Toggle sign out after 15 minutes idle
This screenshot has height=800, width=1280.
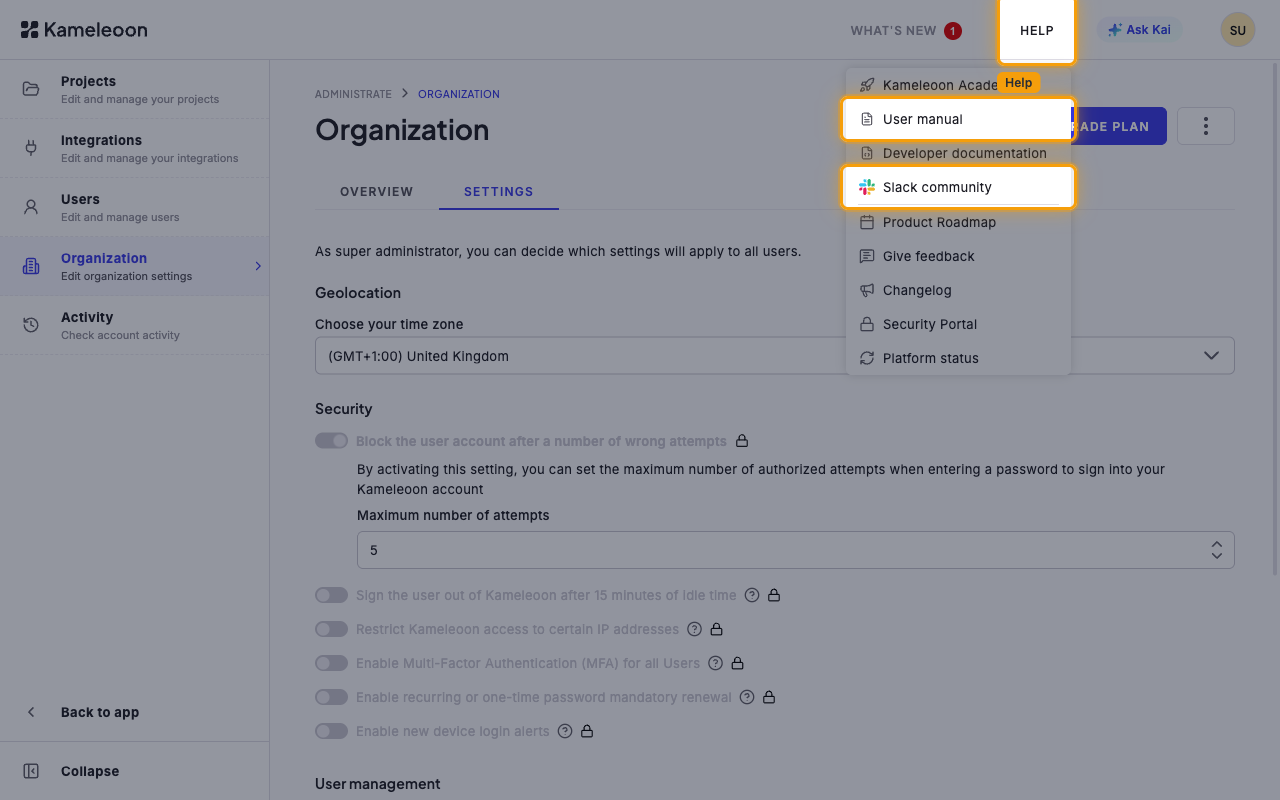(x=331, y=595)
